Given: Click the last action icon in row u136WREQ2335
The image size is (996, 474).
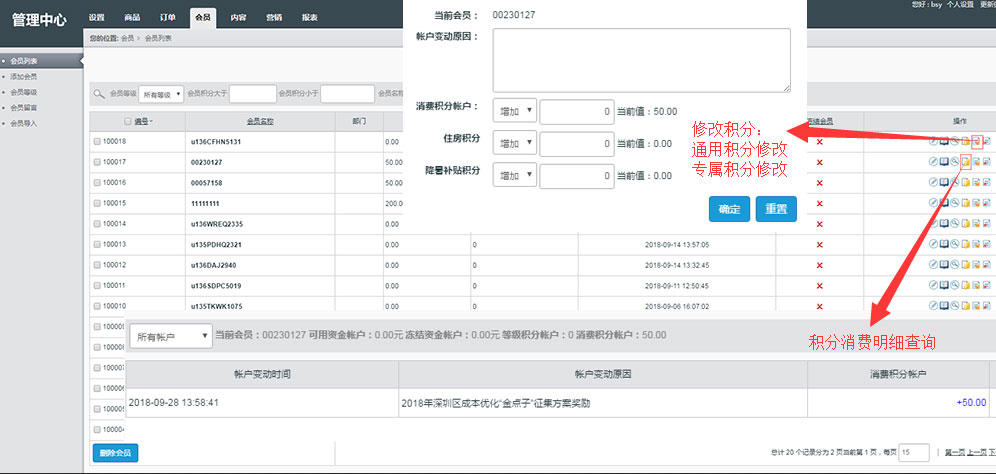Looking at the screenshot, I should [987, 224].
